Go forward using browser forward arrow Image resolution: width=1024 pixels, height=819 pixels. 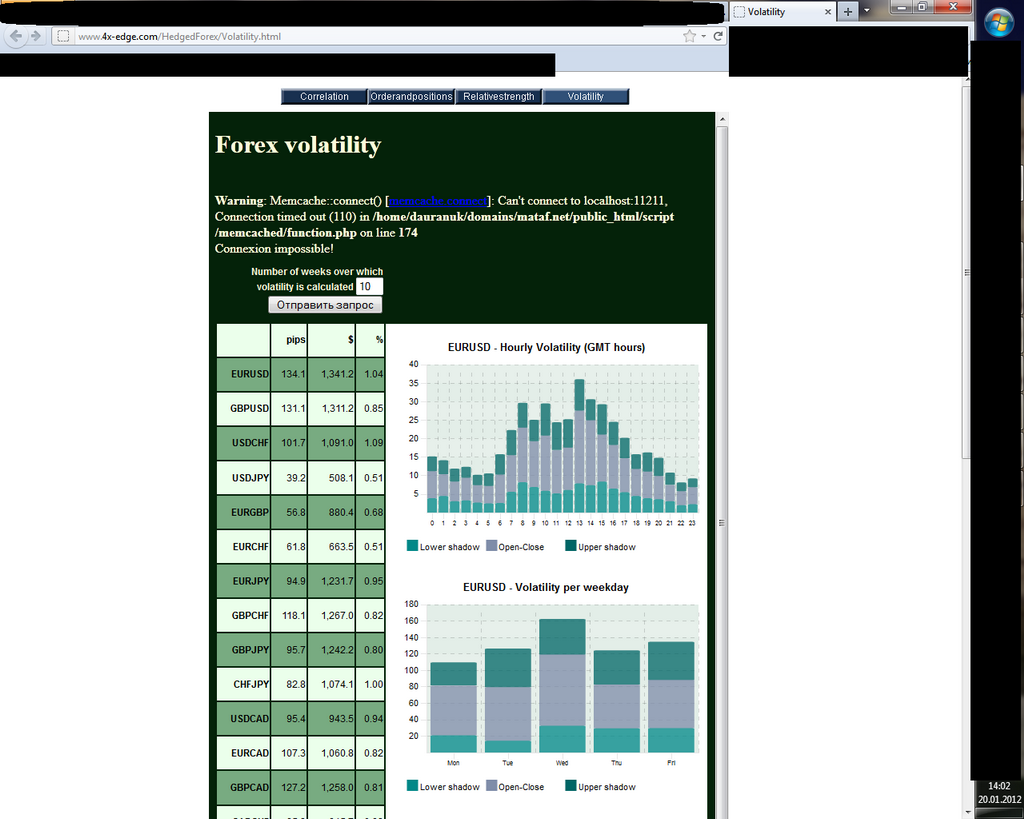point(37,36)
